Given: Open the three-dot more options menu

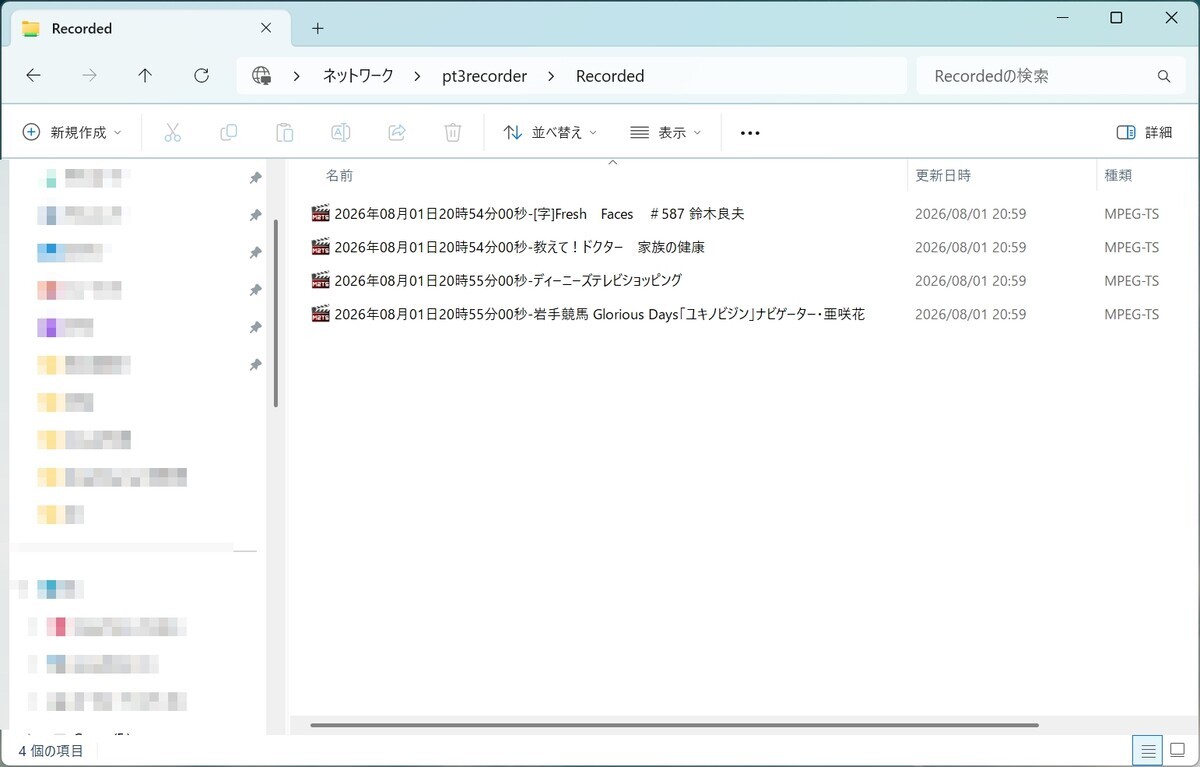Looking at the screenshot, I should click(750, 133).
